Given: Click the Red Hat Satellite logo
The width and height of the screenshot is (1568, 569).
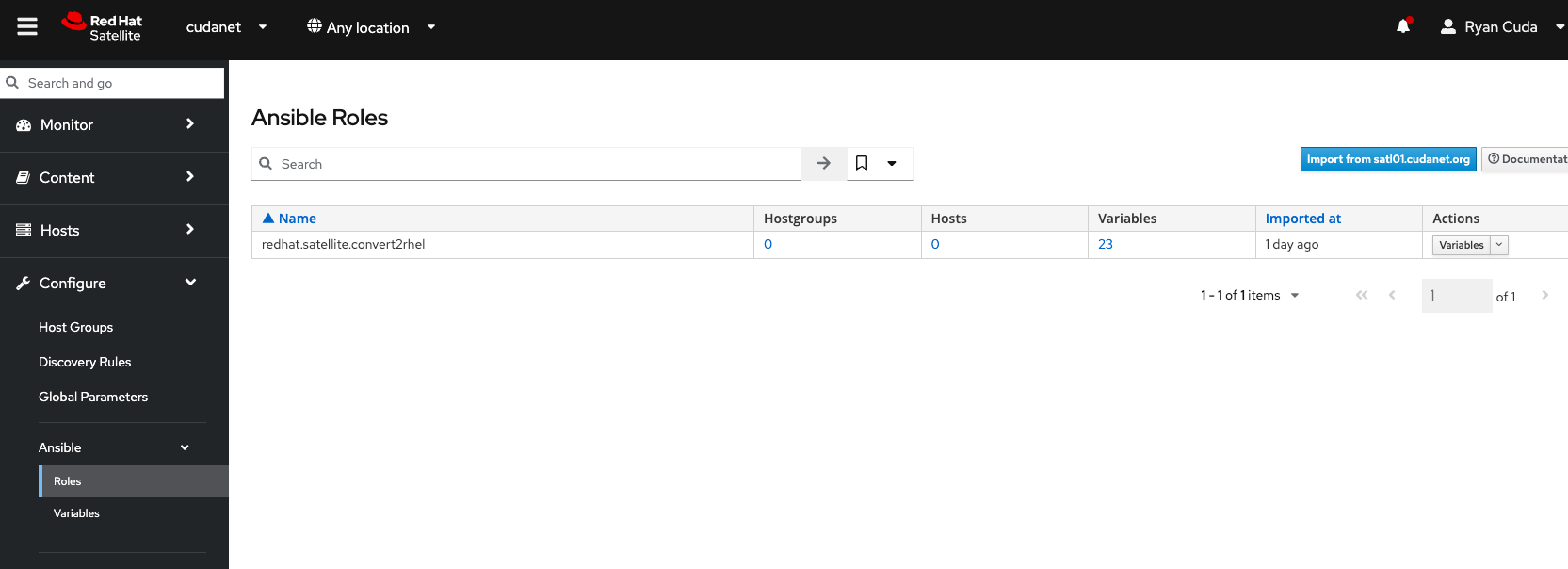Looking at the screenshot, I should (x=102, y=27).
